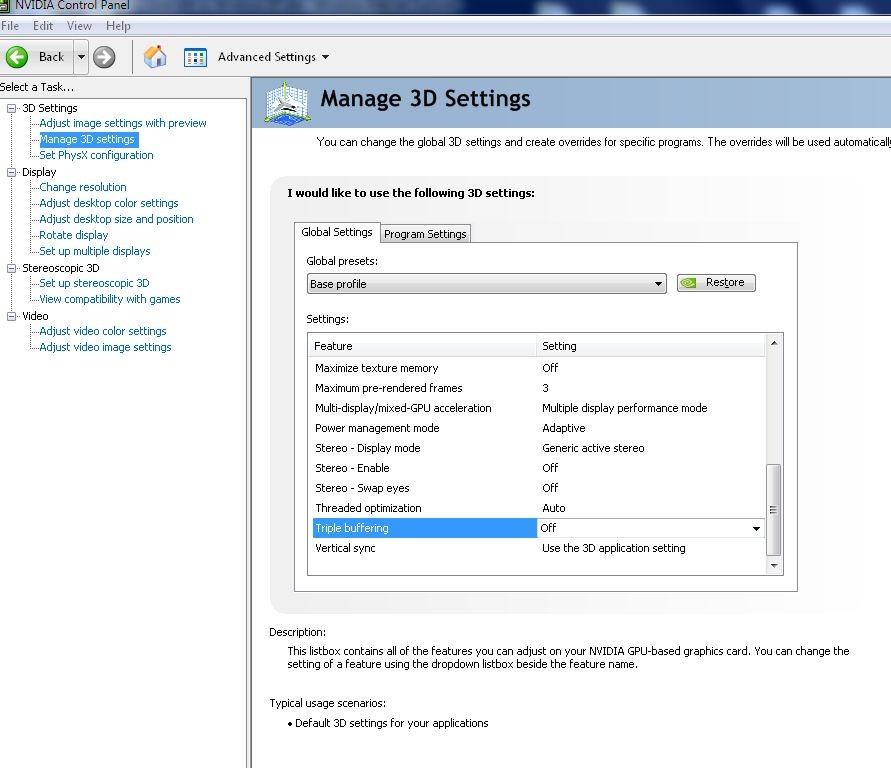Viewport: 891px width, 768px height.
Task: Collapse the Display tree node
Action: [11, 172]
